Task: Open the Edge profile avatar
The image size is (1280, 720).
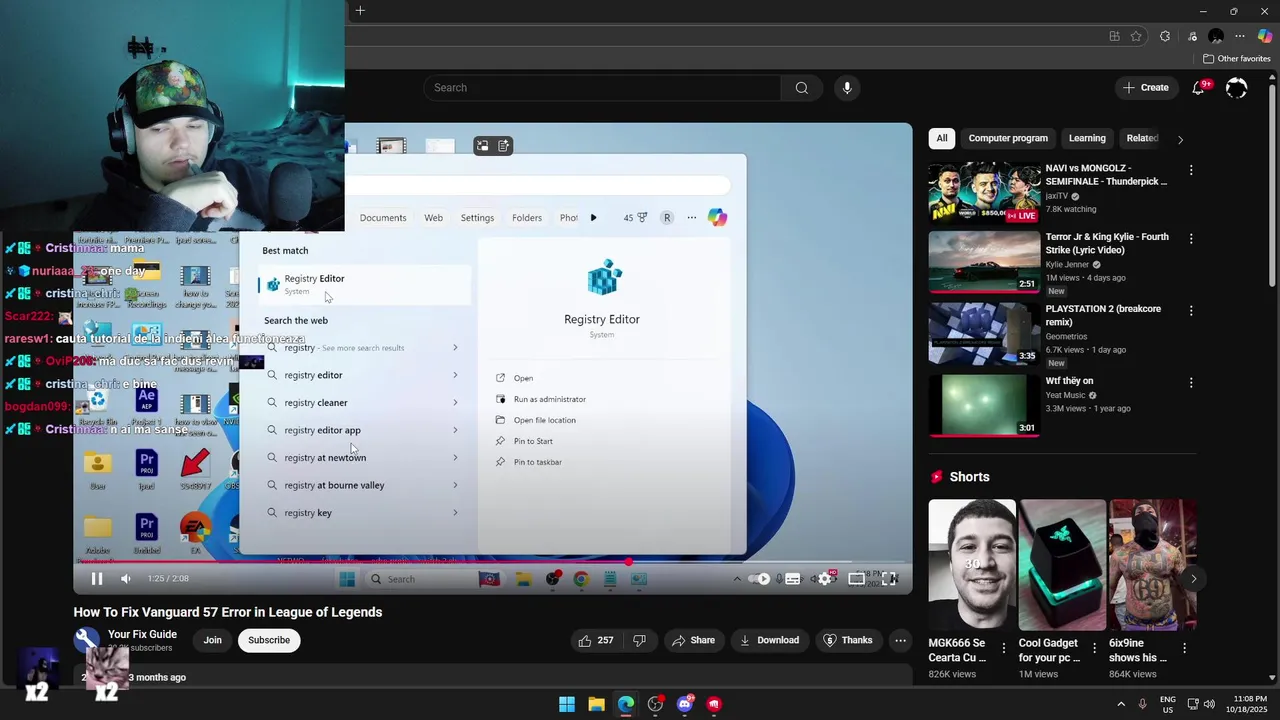Action: click(x=1216, y=36)
